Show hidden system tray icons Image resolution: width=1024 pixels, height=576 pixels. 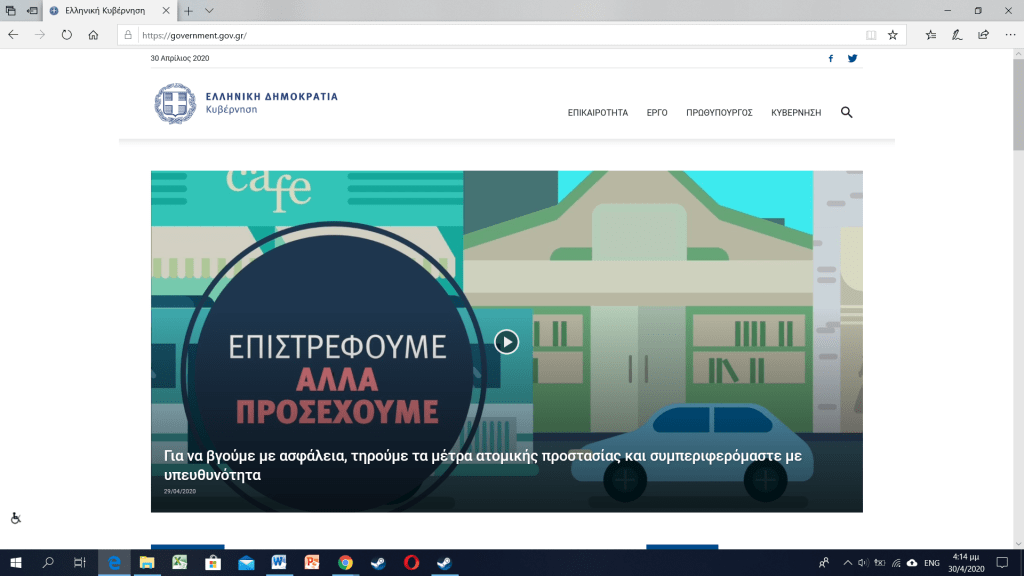click(x=848, y=563)
